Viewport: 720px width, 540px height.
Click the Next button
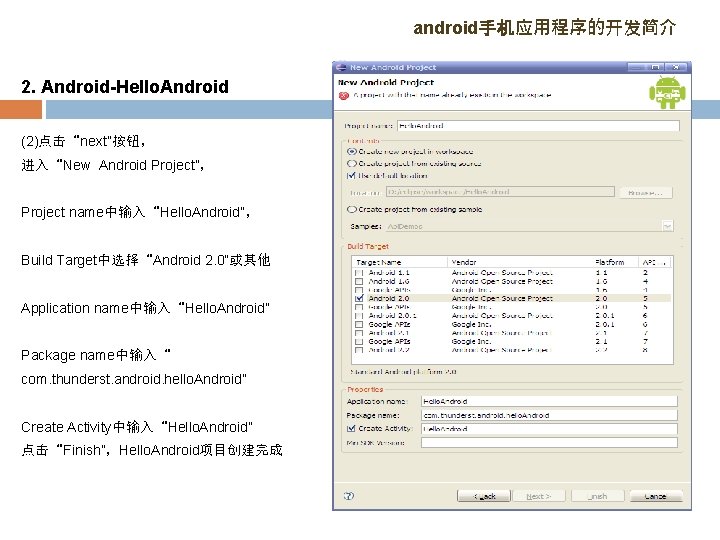pyautogui.click(x=538, y=496)
